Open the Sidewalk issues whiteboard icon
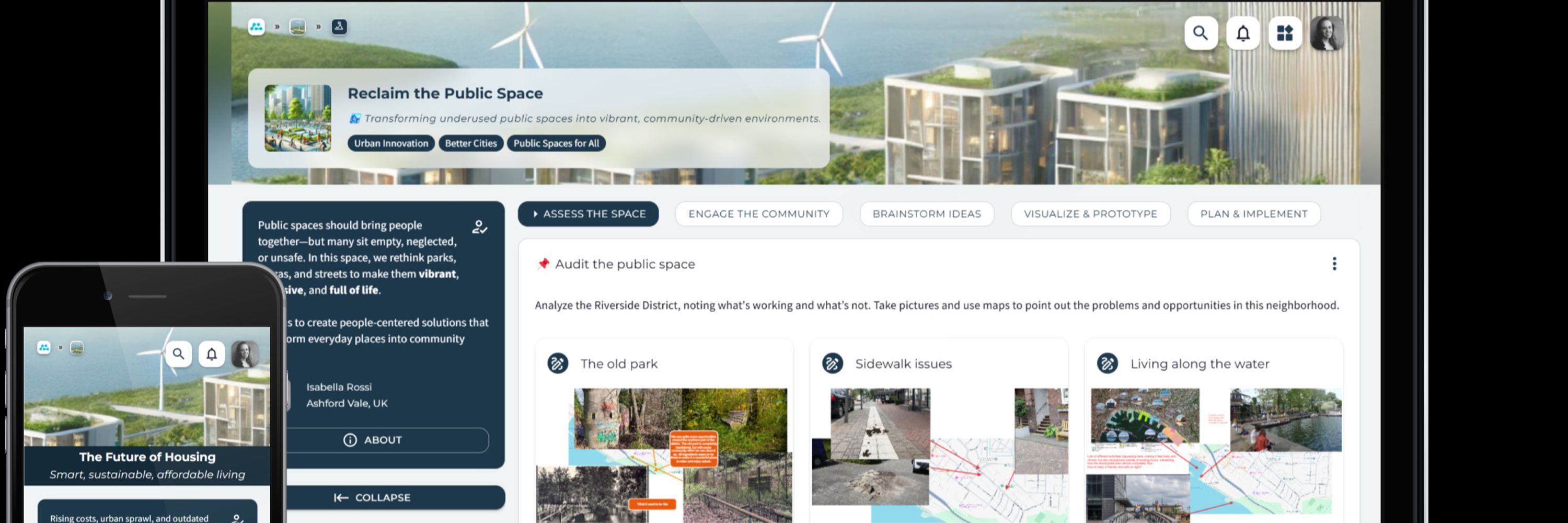Screen dimensions: 1568x523 tap(832, 363)
